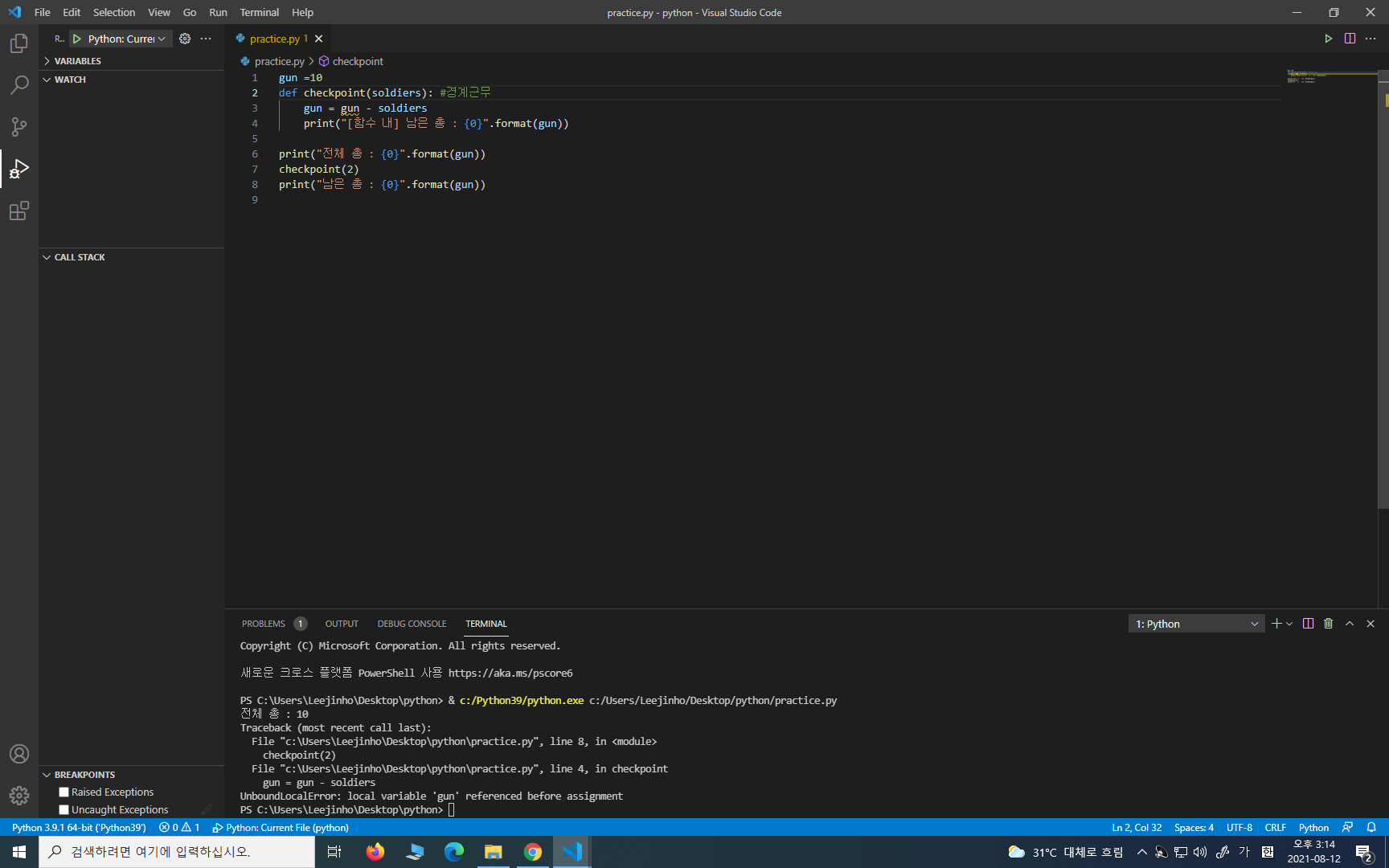Toggle Raised Exceptions breakpoint checkbox
The image size is (1389, 868).
(x=64, y=792)
